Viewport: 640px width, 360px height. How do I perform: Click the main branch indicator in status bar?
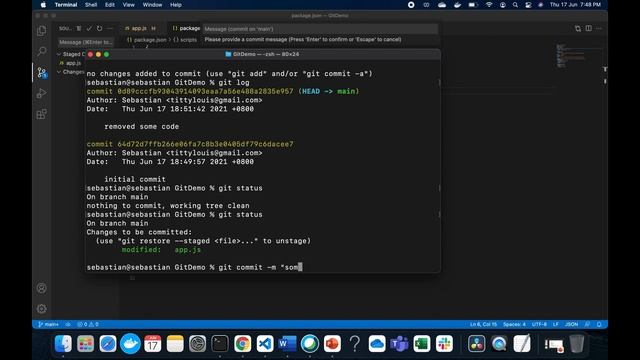pyautogui.click(x=49, y=324)
